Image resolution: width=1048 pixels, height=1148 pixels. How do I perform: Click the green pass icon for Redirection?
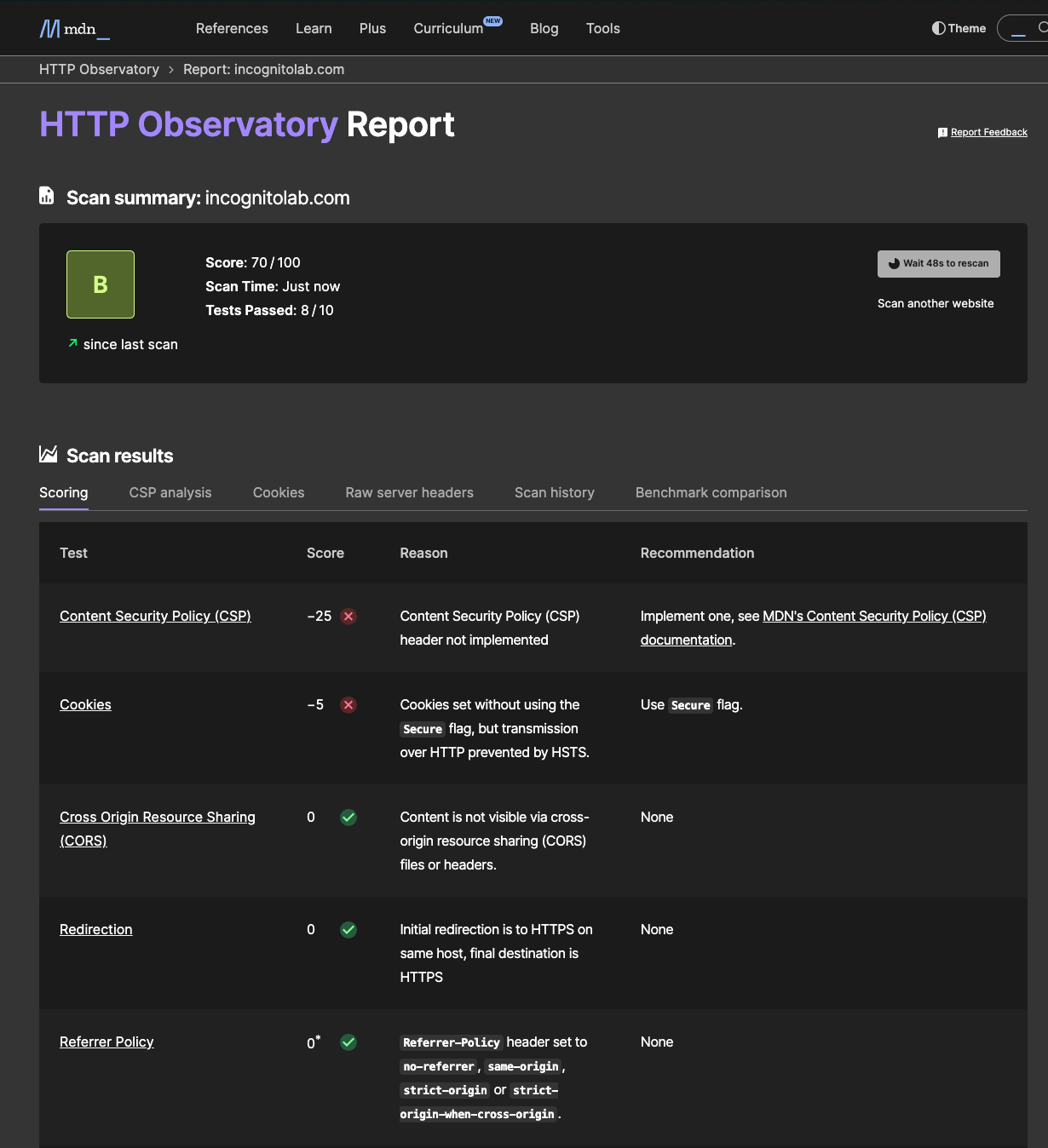coord(348,929)
